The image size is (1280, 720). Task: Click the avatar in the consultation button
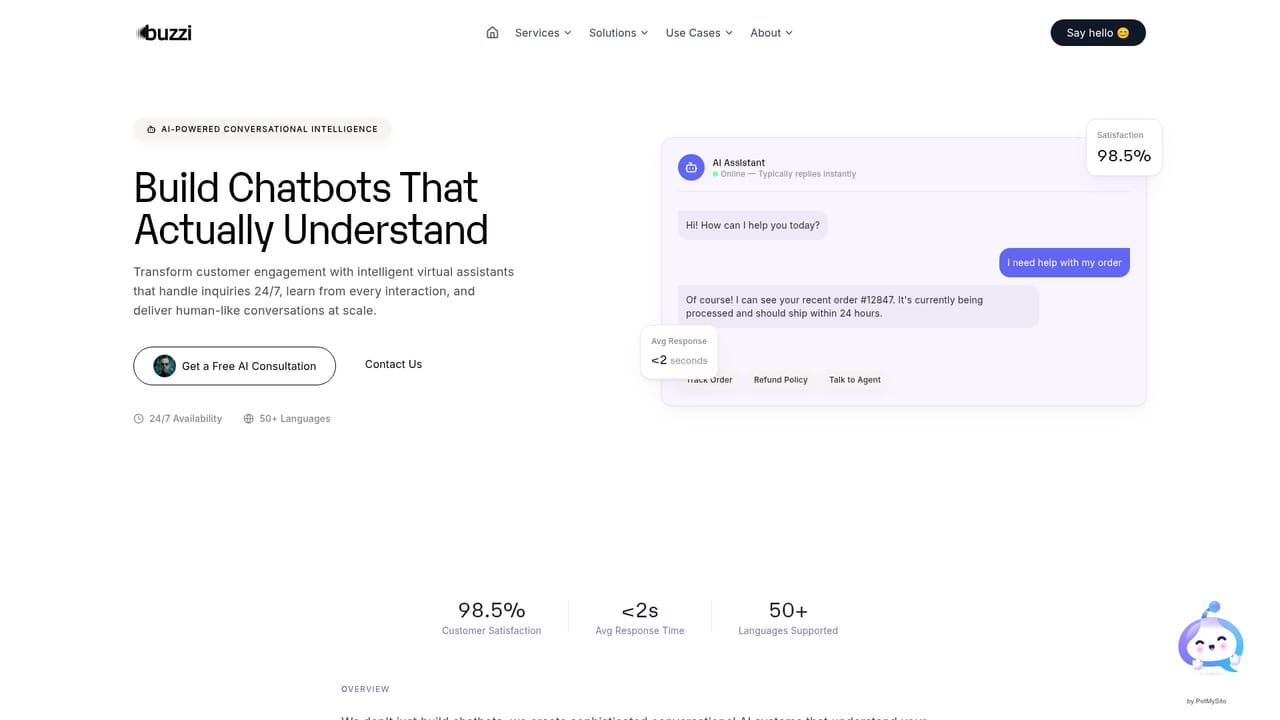click(x=165, y=366)
